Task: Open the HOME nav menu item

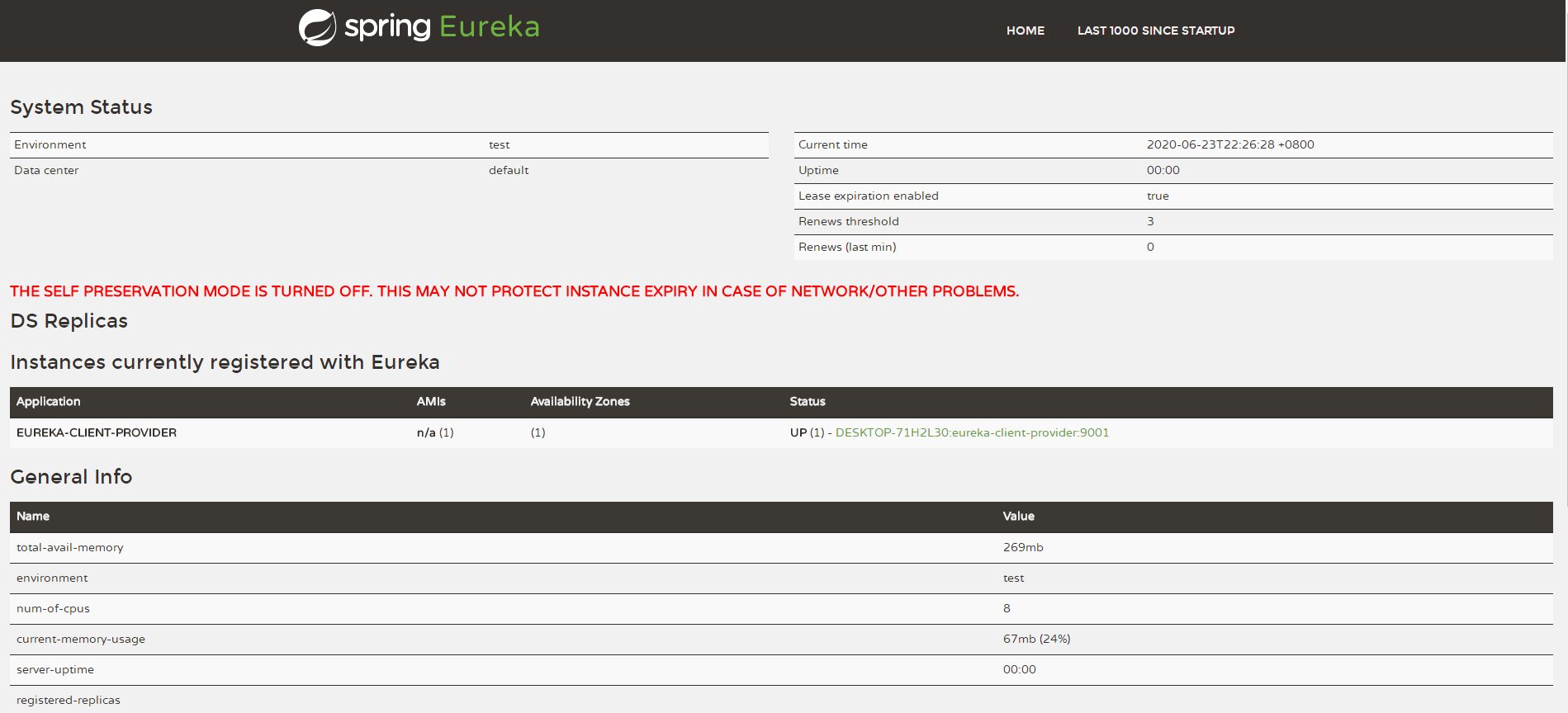Action: [x=1026, y=31]
